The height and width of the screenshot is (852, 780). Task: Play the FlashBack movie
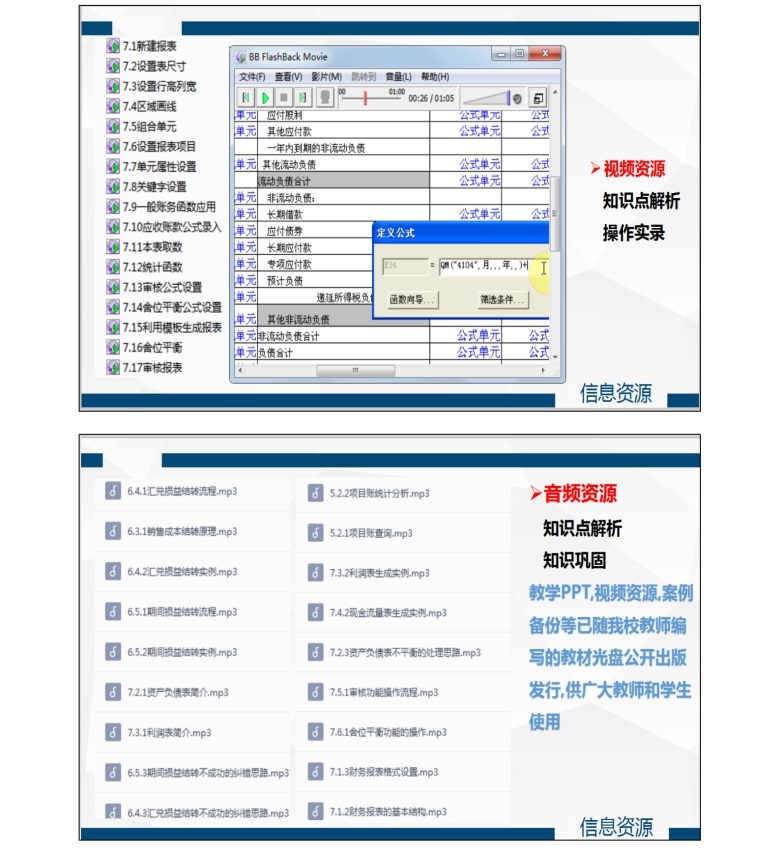265,98
